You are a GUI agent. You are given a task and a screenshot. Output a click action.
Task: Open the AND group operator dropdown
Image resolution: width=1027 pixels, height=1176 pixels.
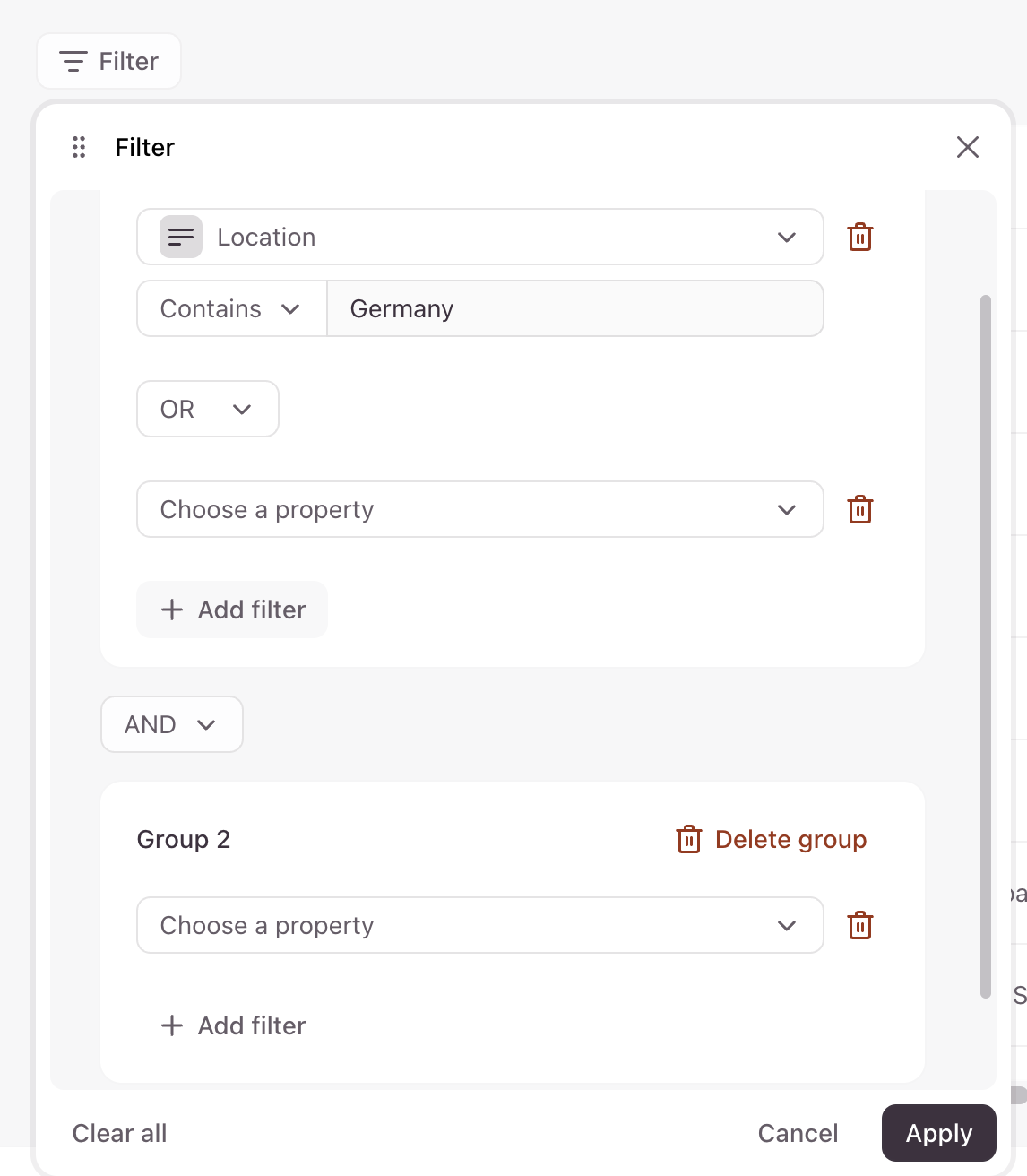[x=171, y=725]
